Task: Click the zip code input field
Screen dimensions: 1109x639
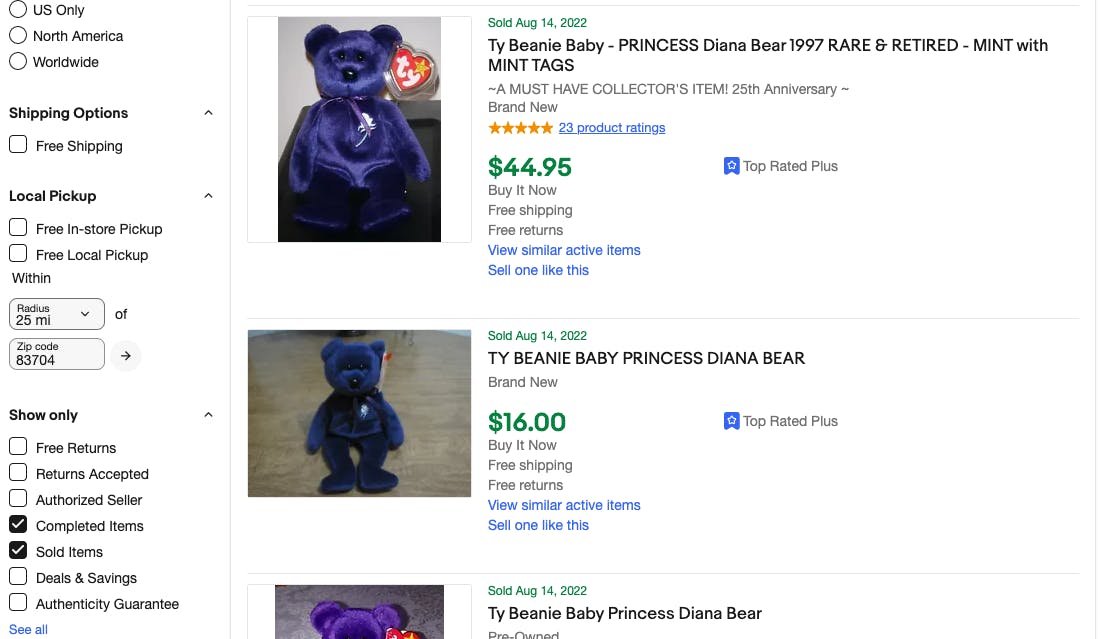Action: [x=57, y=355]
